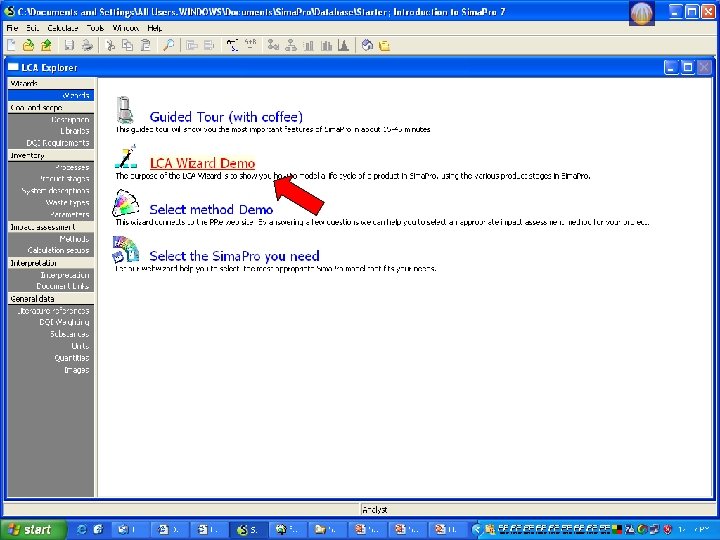Select Waste types in the sidebar

click(68, 202)
